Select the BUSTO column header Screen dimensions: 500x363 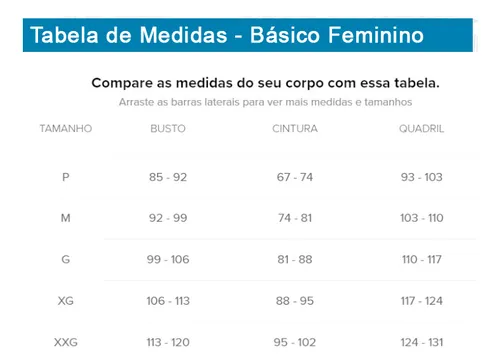tap(168, 129)
